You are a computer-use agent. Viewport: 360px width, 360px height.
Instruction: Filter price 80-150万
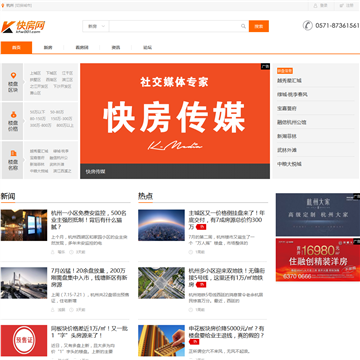(37, 119)
